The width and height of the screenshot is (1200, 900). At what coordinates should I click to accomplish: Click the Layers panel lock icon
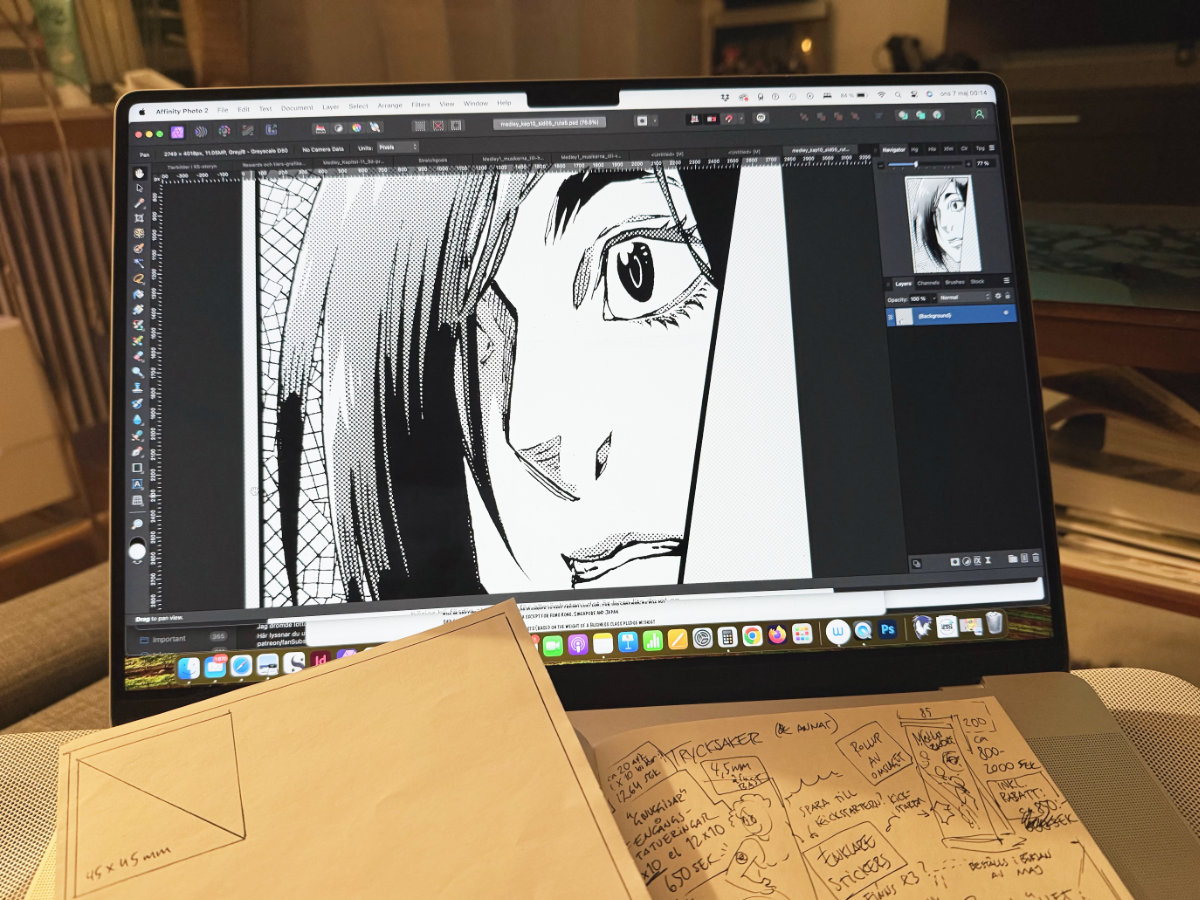tap(1007, 296)
